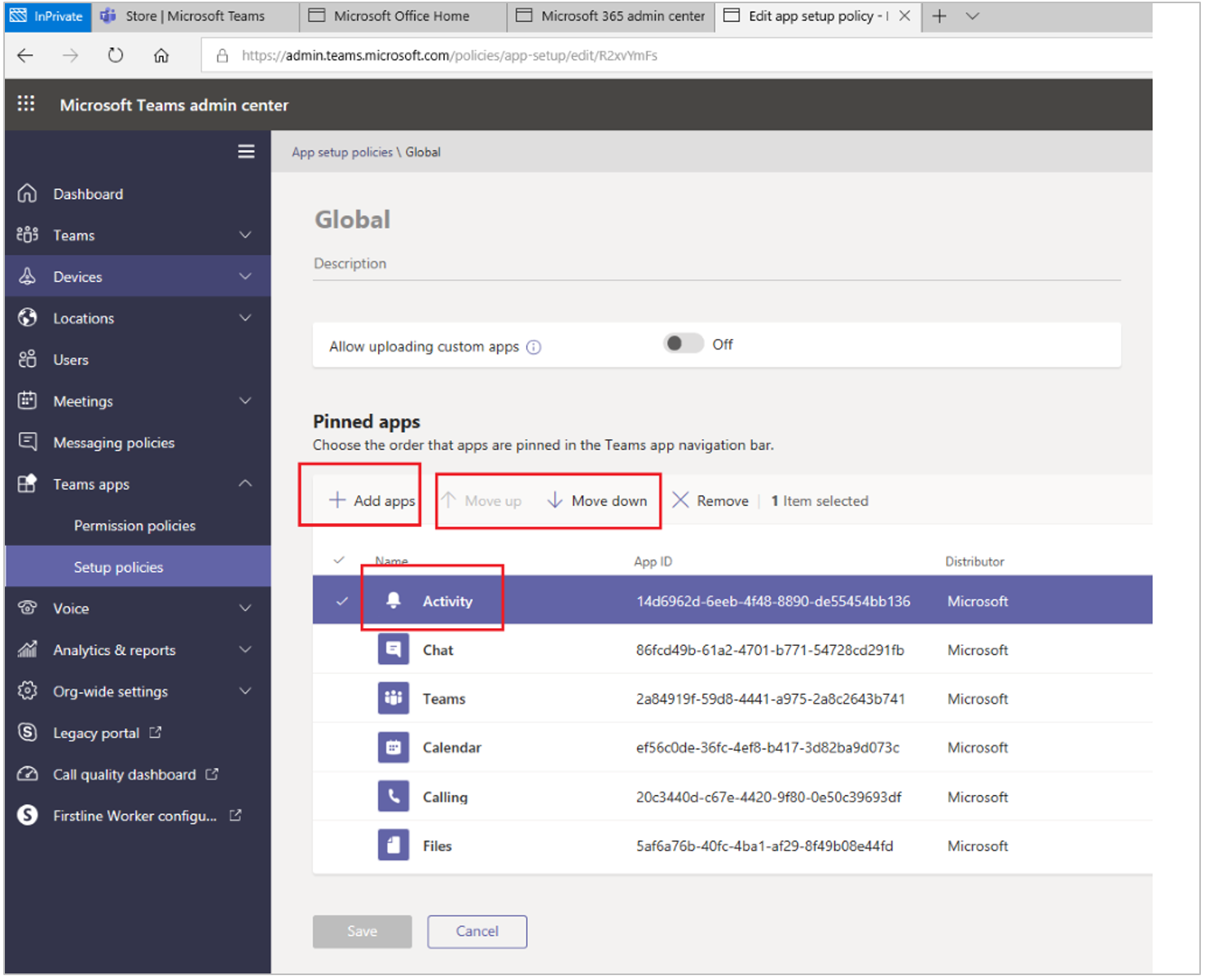Click the Calling phone app icon
This screenshot has width=1205, height=980.
(394, 796)
